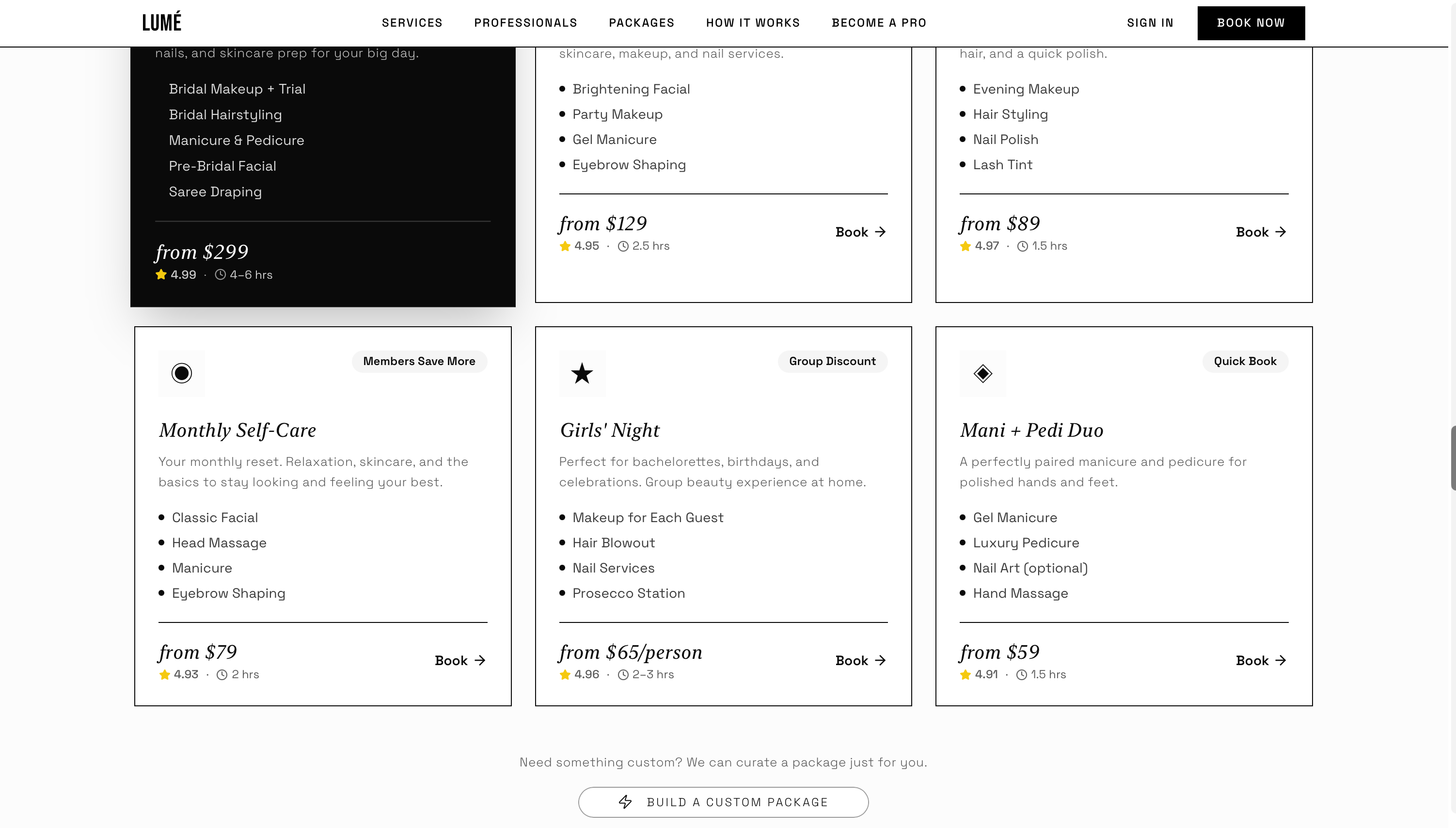Click Build a Custom Package button
1456x828 pixels.
click(x=723, y=802)
